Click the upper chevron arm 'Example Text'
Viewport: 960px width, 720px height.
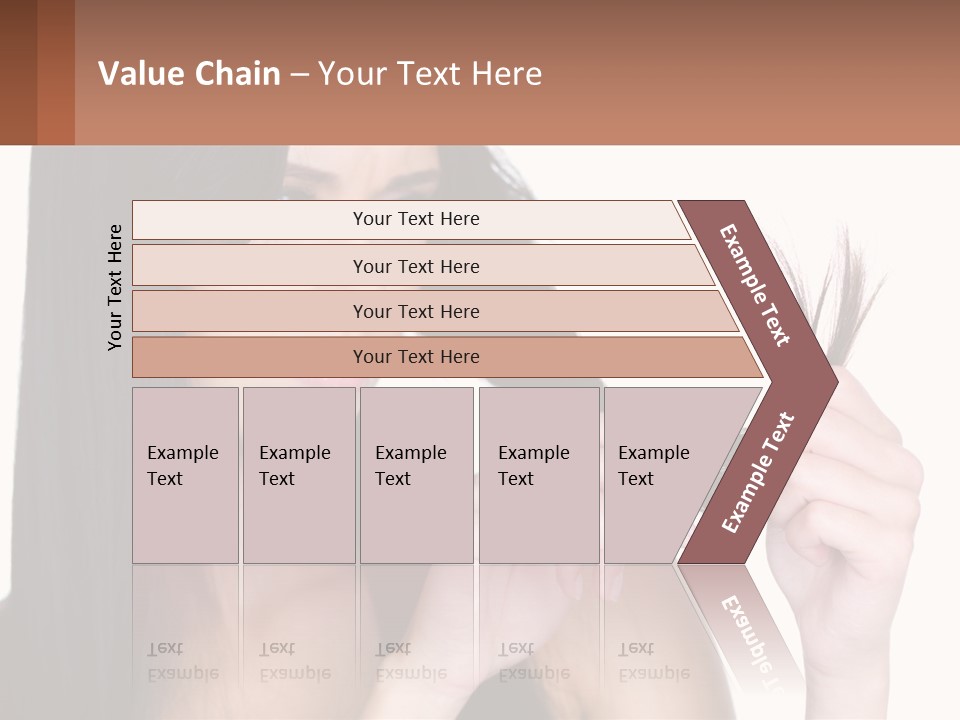[754, 285]
